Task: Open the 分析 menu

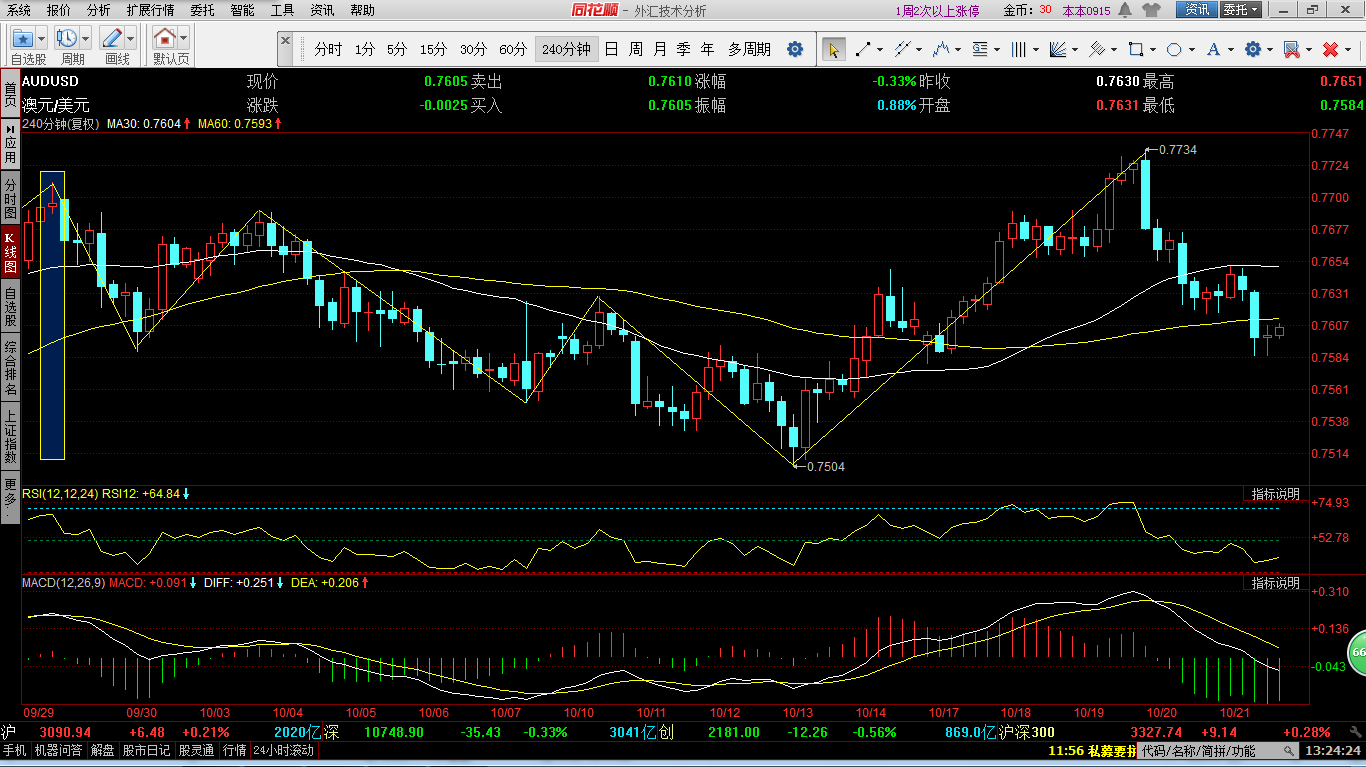Action: tap(99, 10)
